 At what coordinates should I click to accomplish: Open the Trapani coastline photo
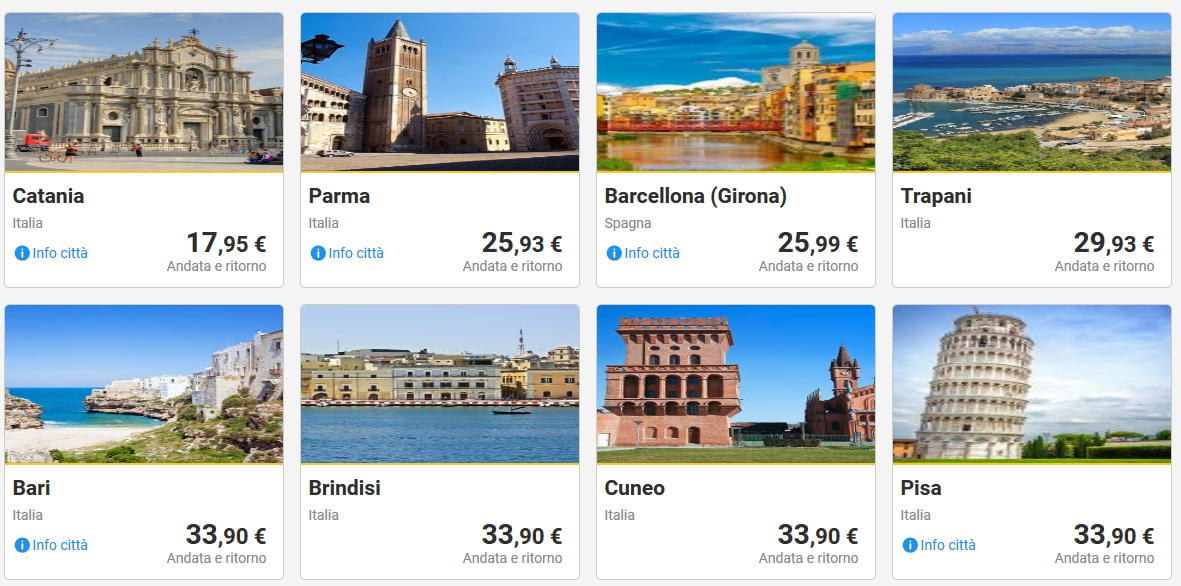point(1032,92)
